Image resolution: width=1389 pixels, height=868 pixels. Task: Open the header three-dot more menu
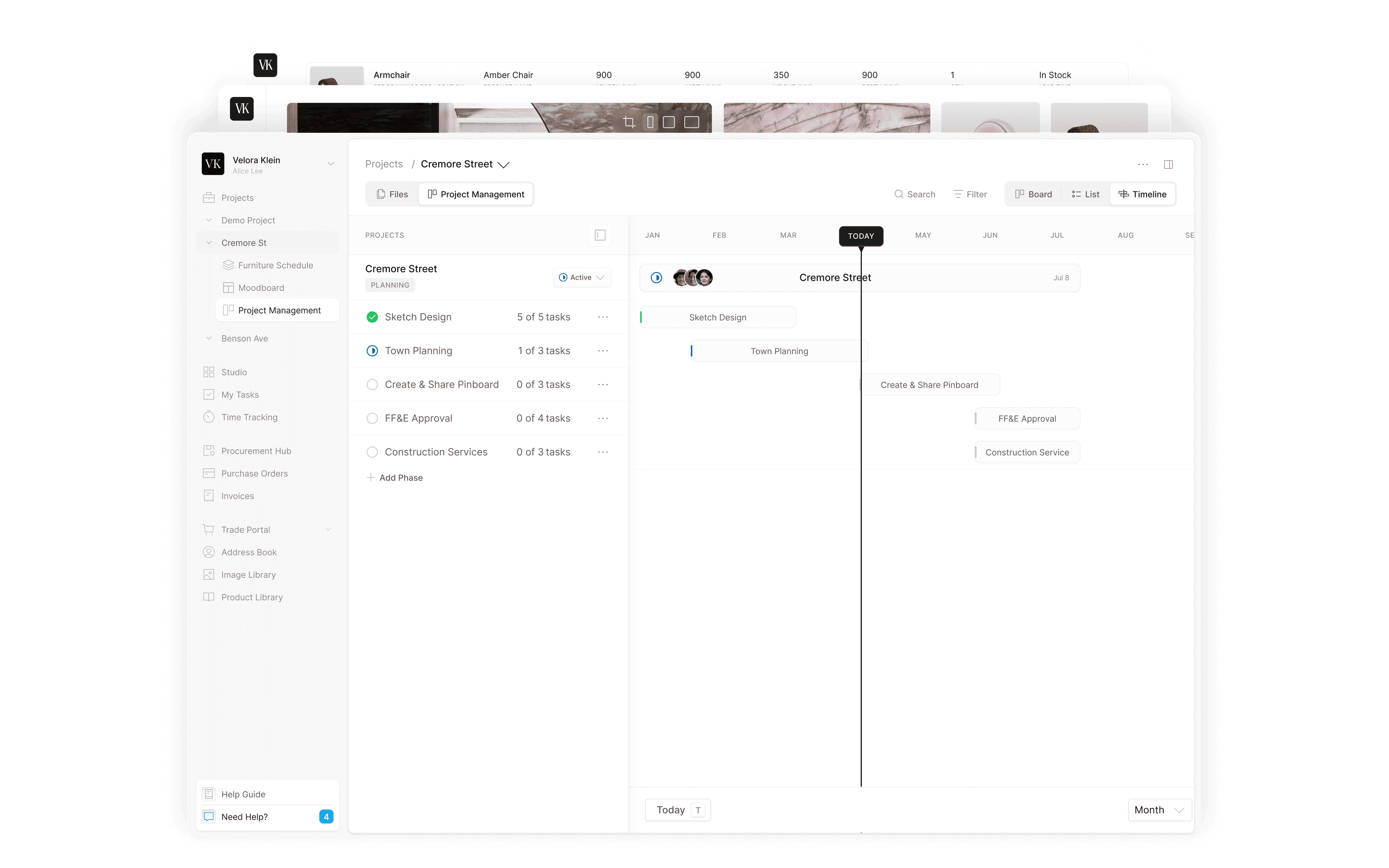(x=1143, y=164)
